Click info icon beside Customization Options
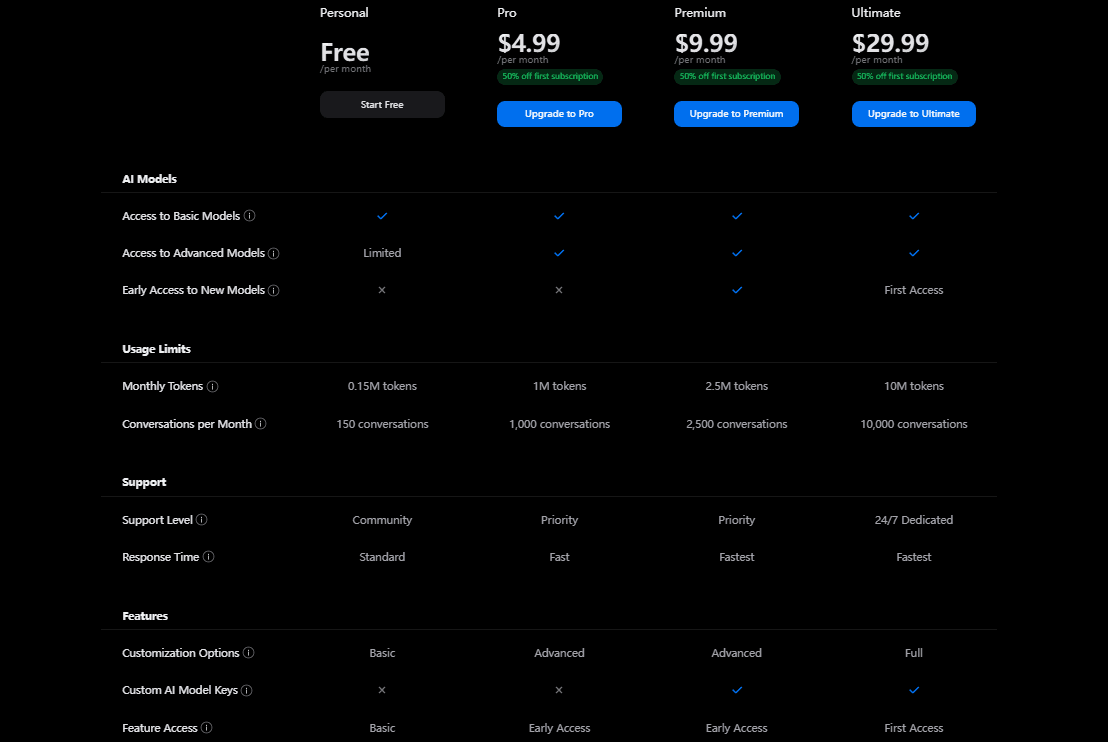The height and width of the screenshot is (742, 1108). click(249, 653)
